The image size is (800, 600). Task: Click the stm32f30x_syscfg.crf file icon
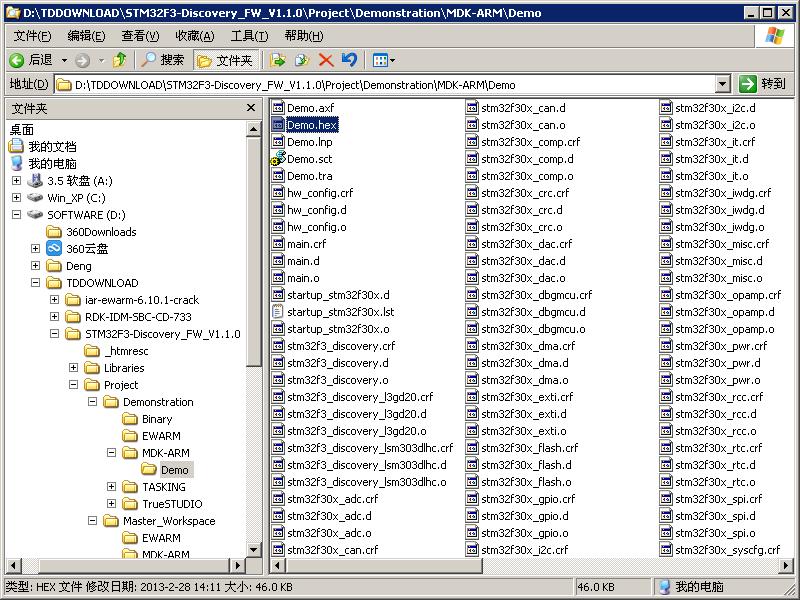[666, 550]
